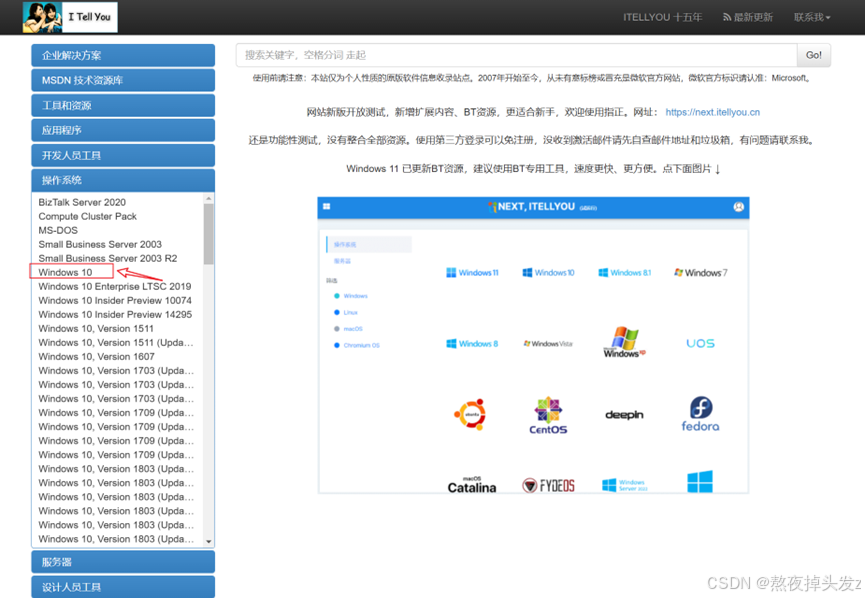This screenshot has height=598, width=865.
Task: Click the Windows Vista logo in preview
Action: [x=548, y=344]
